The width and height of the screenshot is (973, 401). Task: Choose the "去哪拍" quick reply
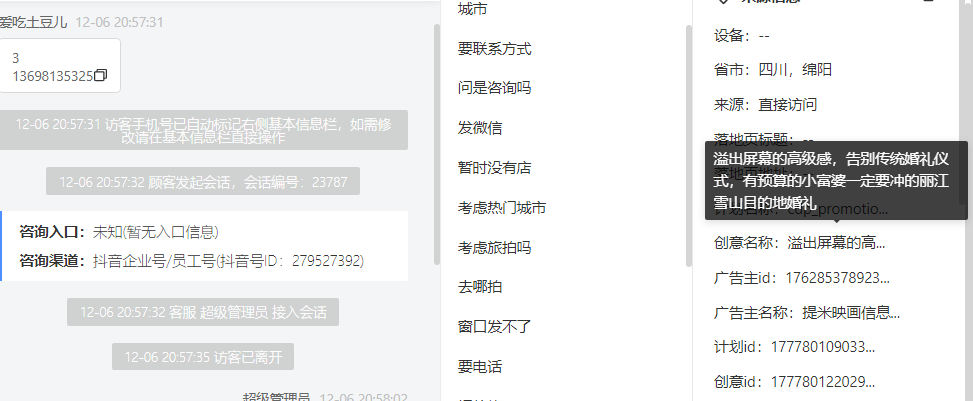480,287
